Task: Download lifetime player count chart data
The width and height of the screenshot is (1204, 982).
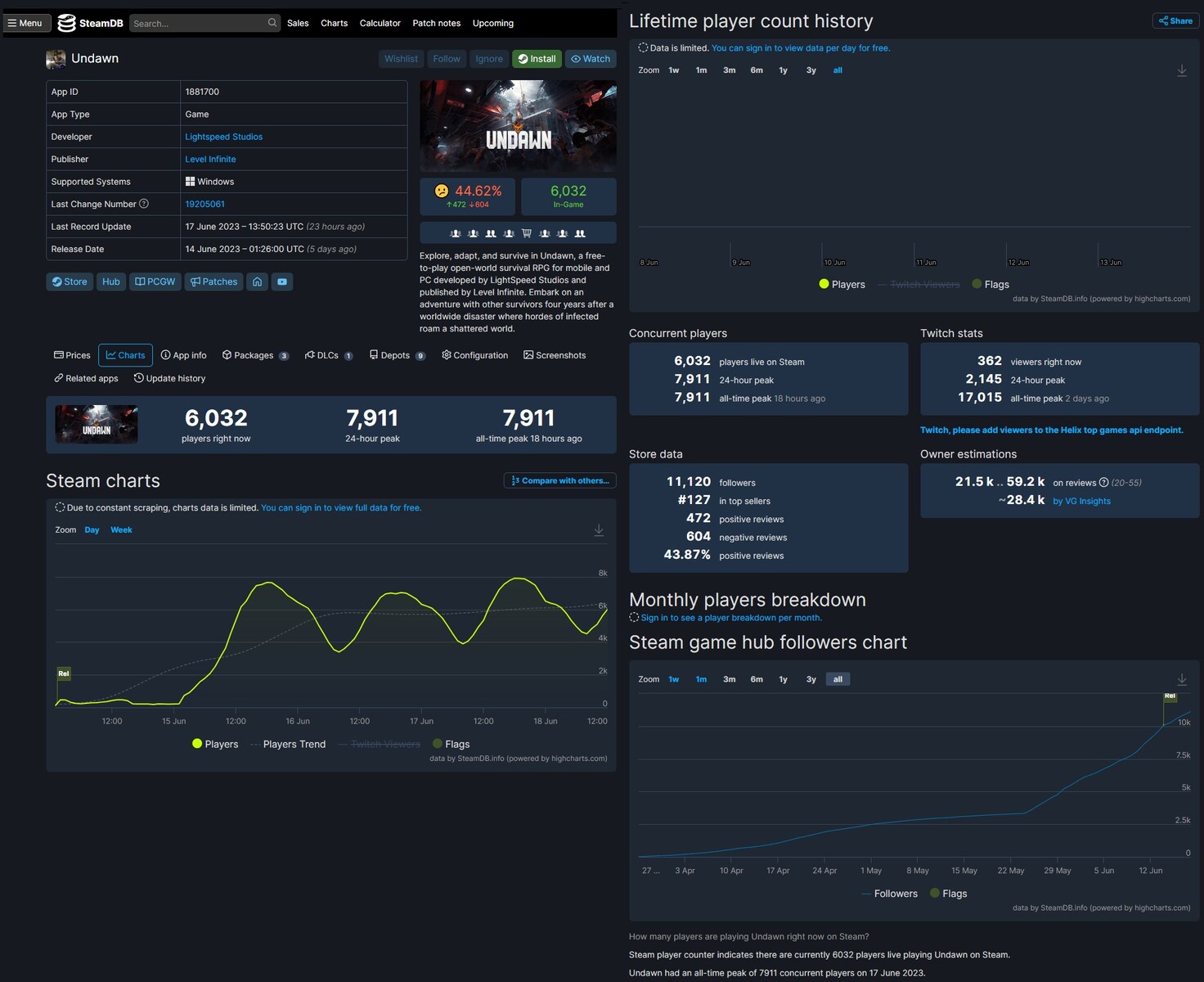Action: click(x=1182, y=71)
